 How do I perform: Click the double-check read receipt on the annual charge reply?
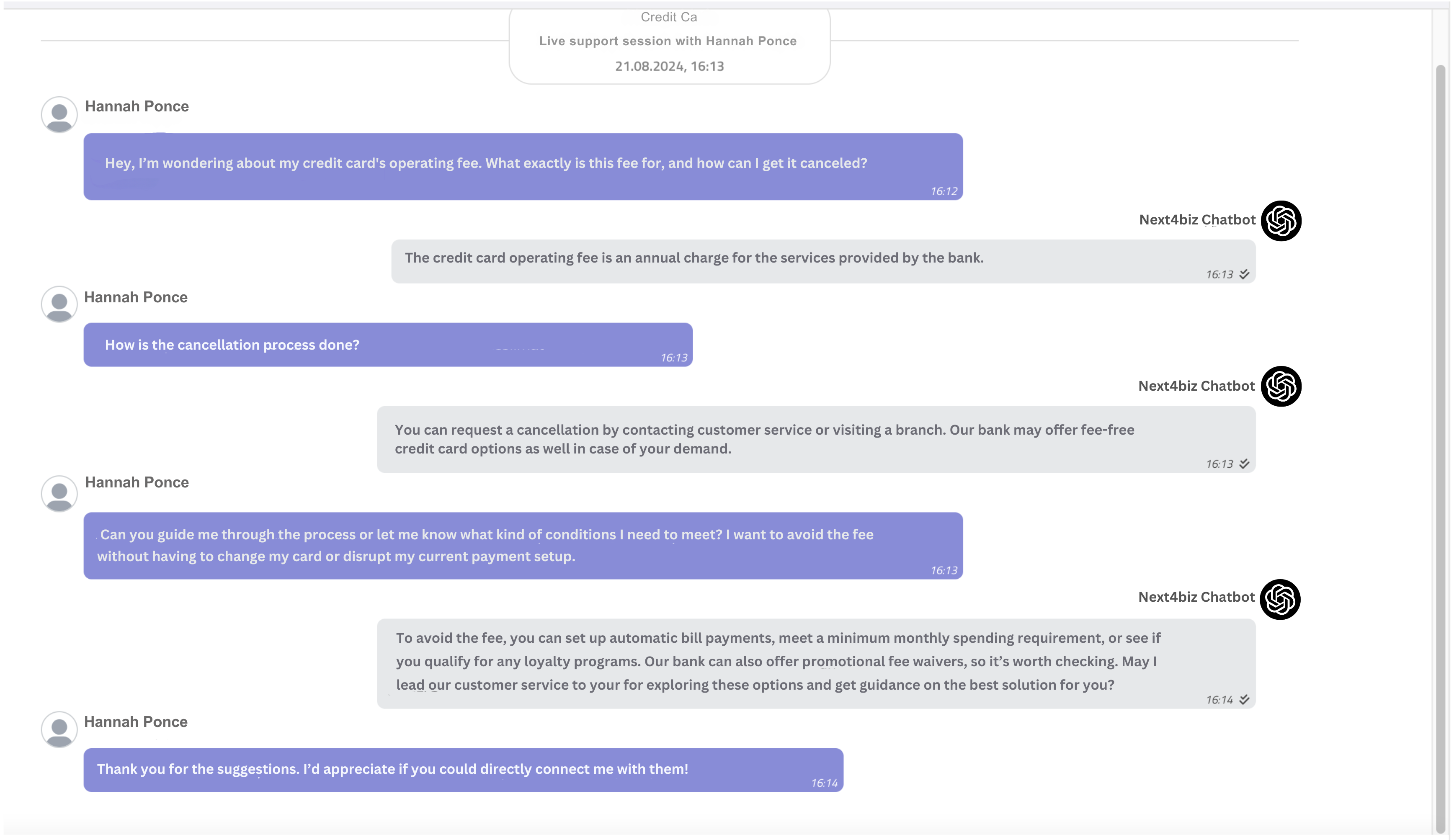1244,275
